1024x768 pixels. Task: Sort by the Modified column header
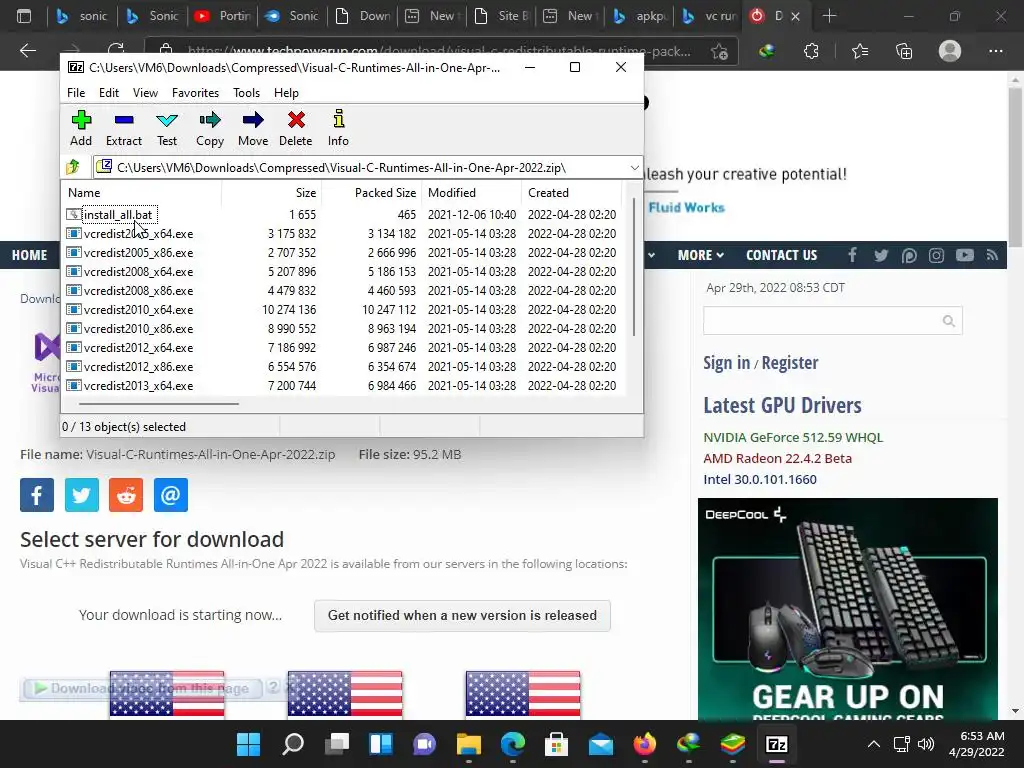click(472, 193)
